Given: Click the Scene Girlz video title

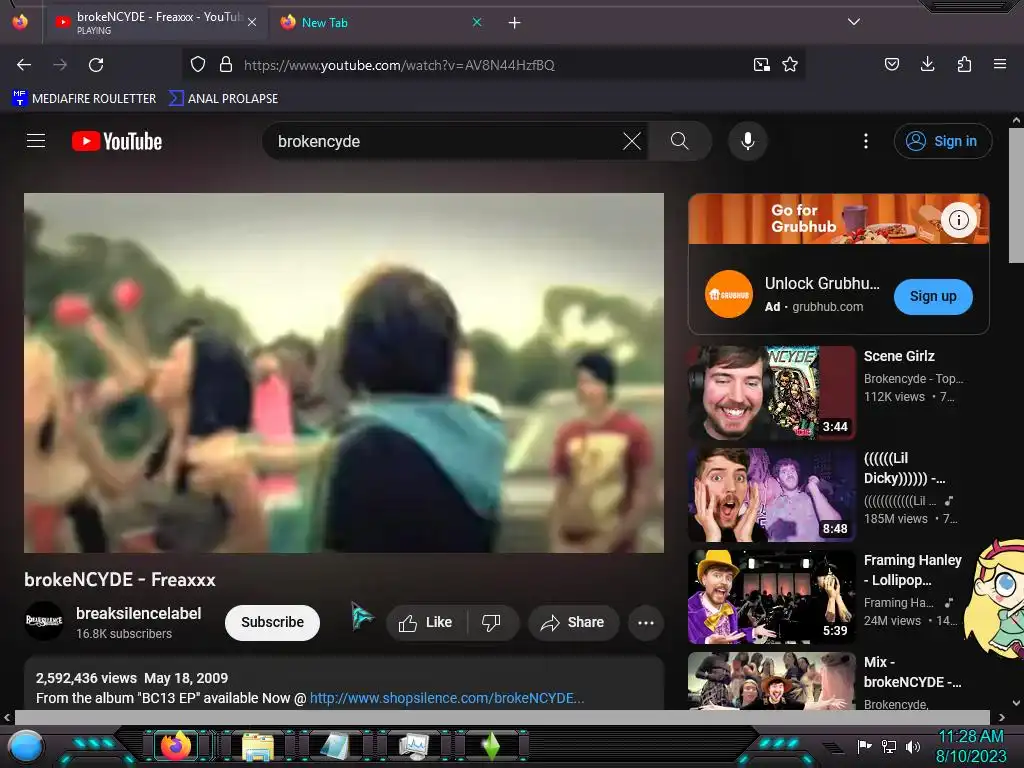Looking at the screenshot, I should coord(899,357).
